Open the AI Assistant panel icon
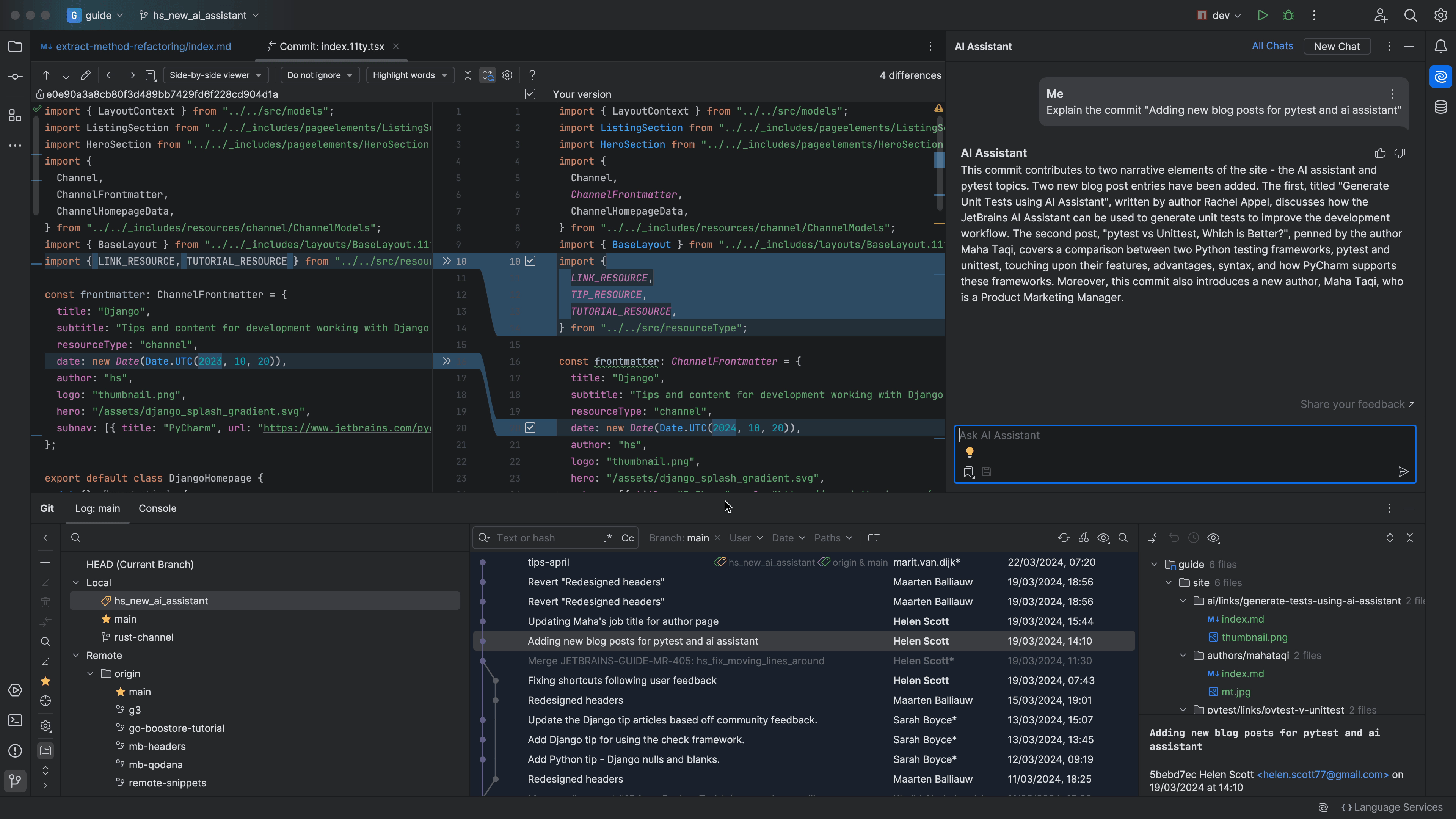1456x819 pixels. [1440, 77]
